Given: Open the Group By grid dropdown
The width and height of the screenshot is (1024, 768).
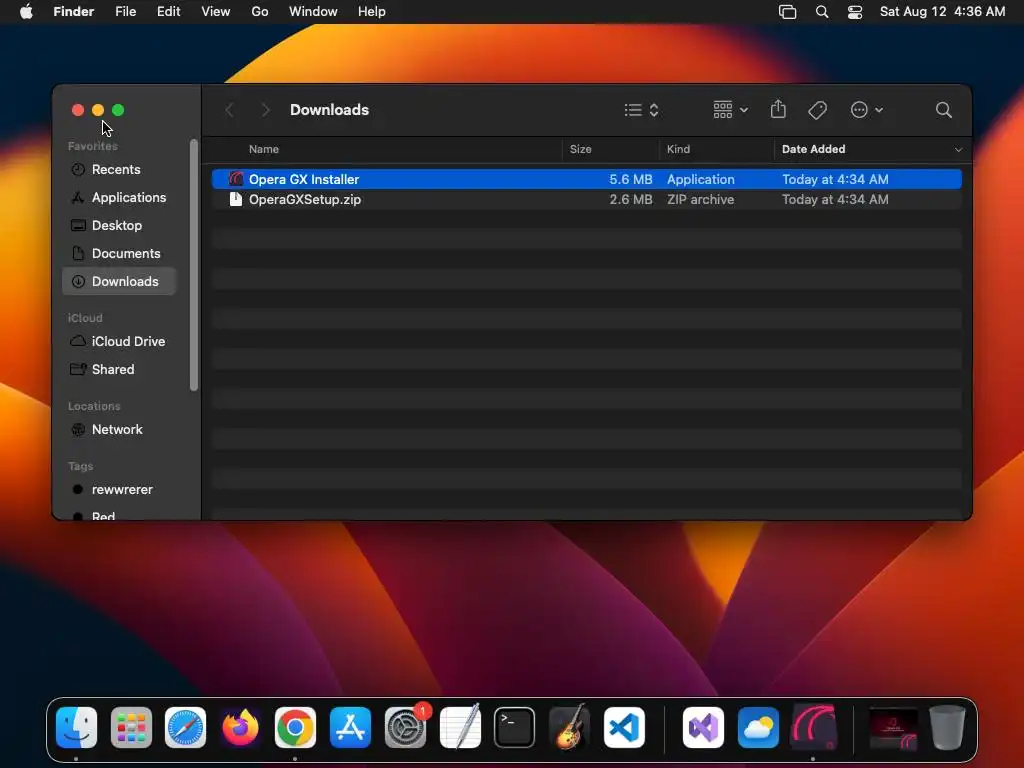Looking at the screenshot, I should (730, 110).
